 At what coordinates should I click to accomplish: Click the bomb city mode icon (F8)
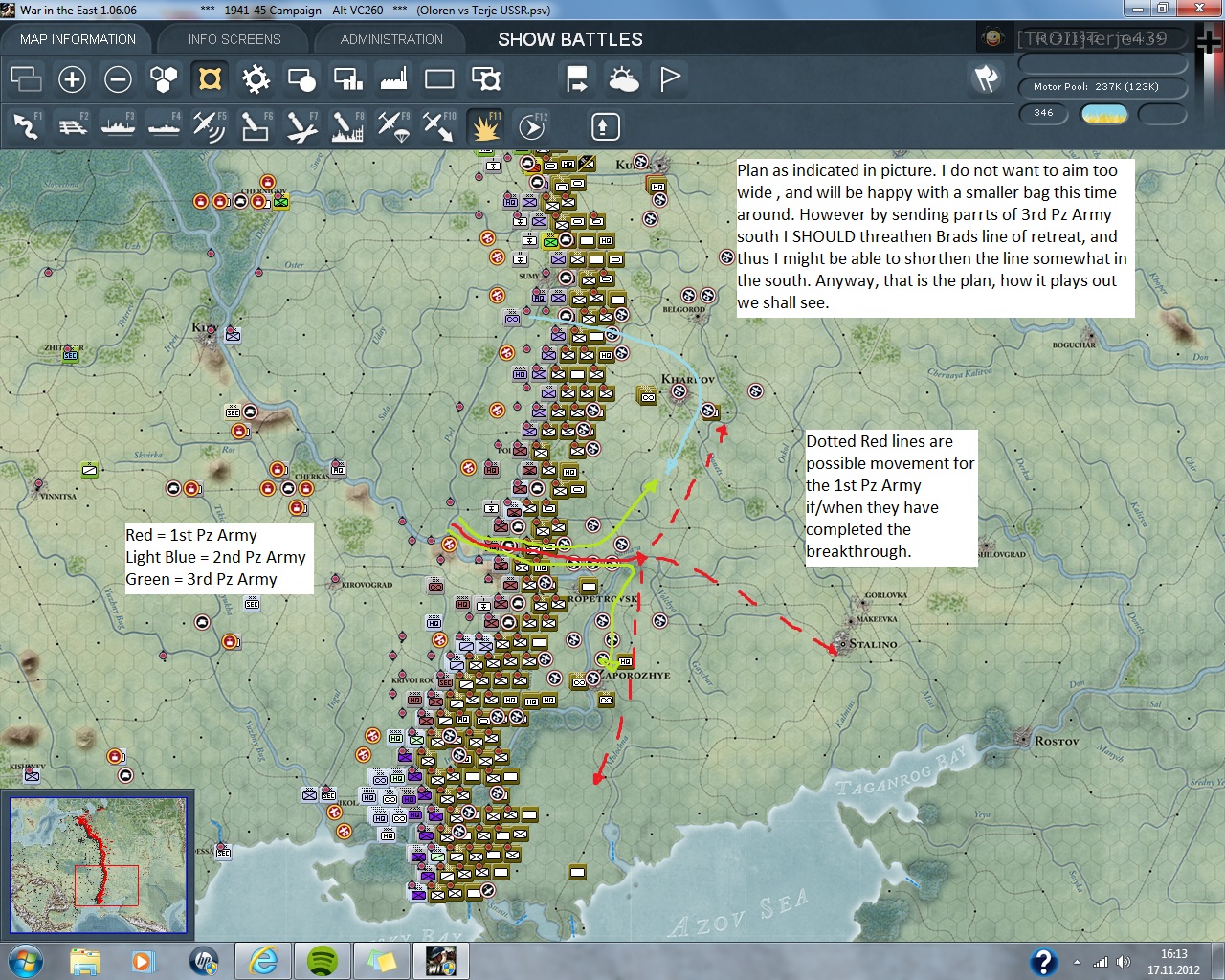pyautogui.click(x=347, y=126)
